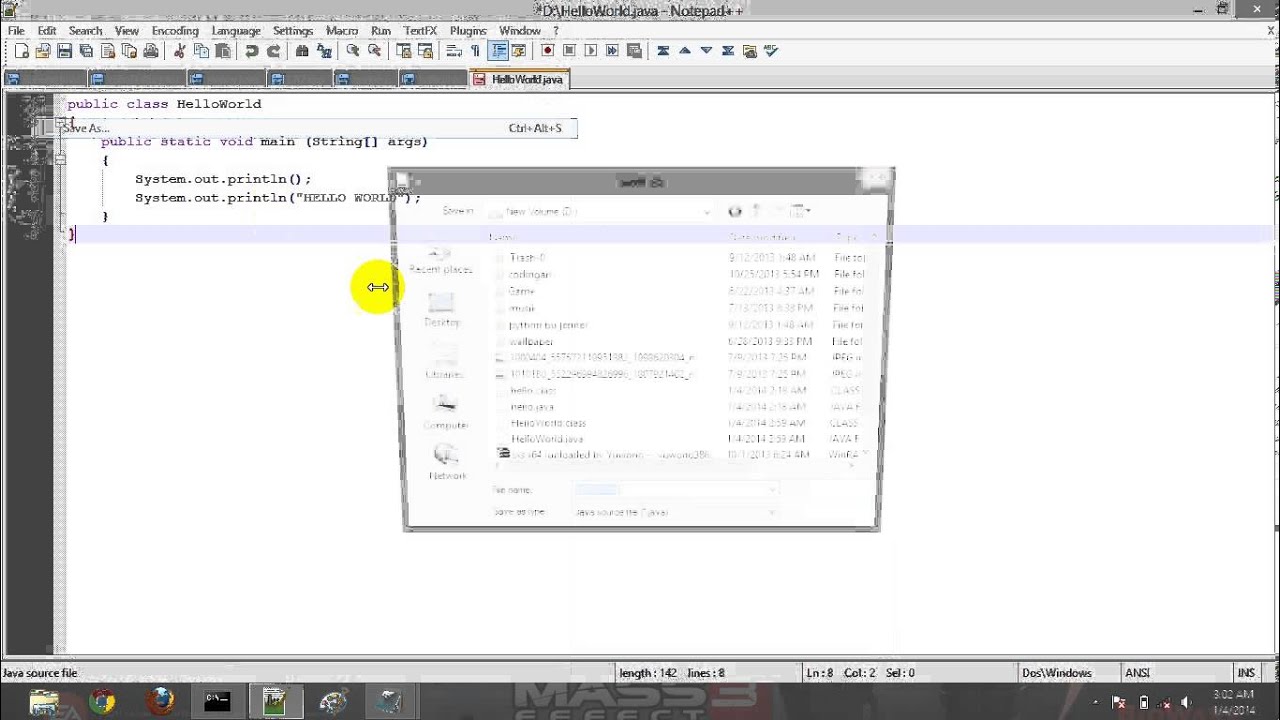The width and height of the screenshot is (1280, 720).
Task: Click the Undo arrow icon
Action: click(251, 51)
